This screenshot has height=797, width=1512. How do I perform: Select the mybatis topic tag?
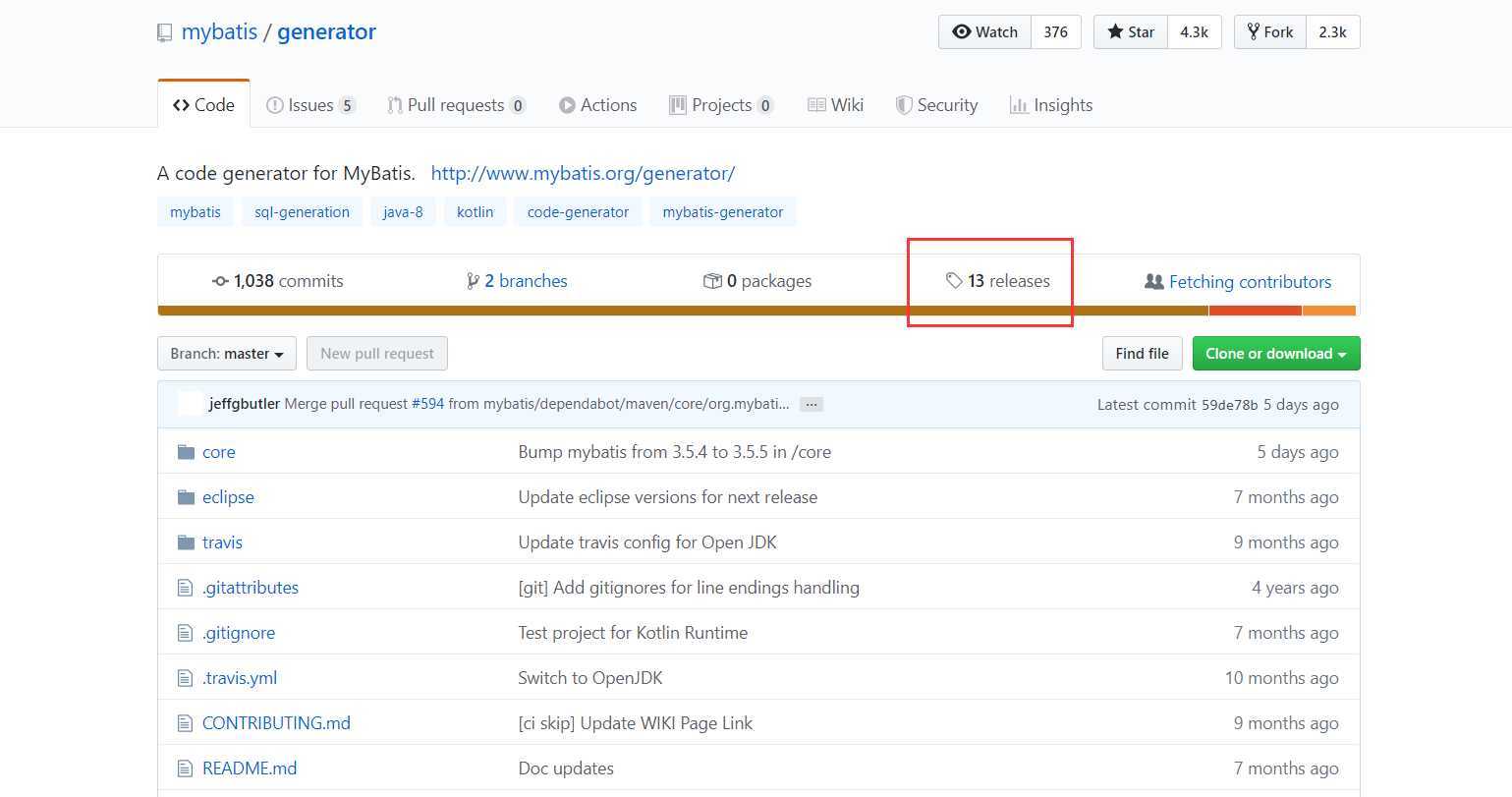click(196, 212)
